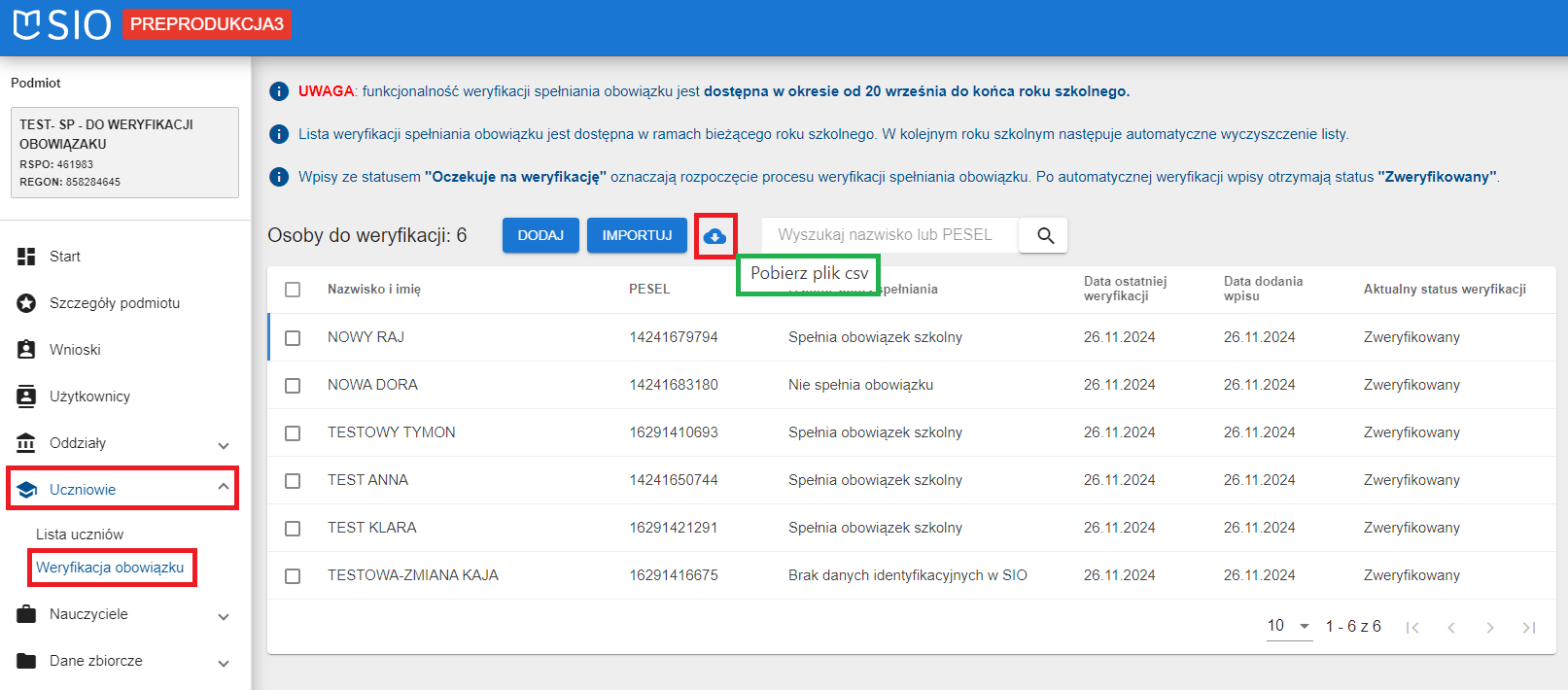The height and width of the screenshot is (690, 1568).
Task: Go to next page using pagination arrow
Action: pos(1489,628)
